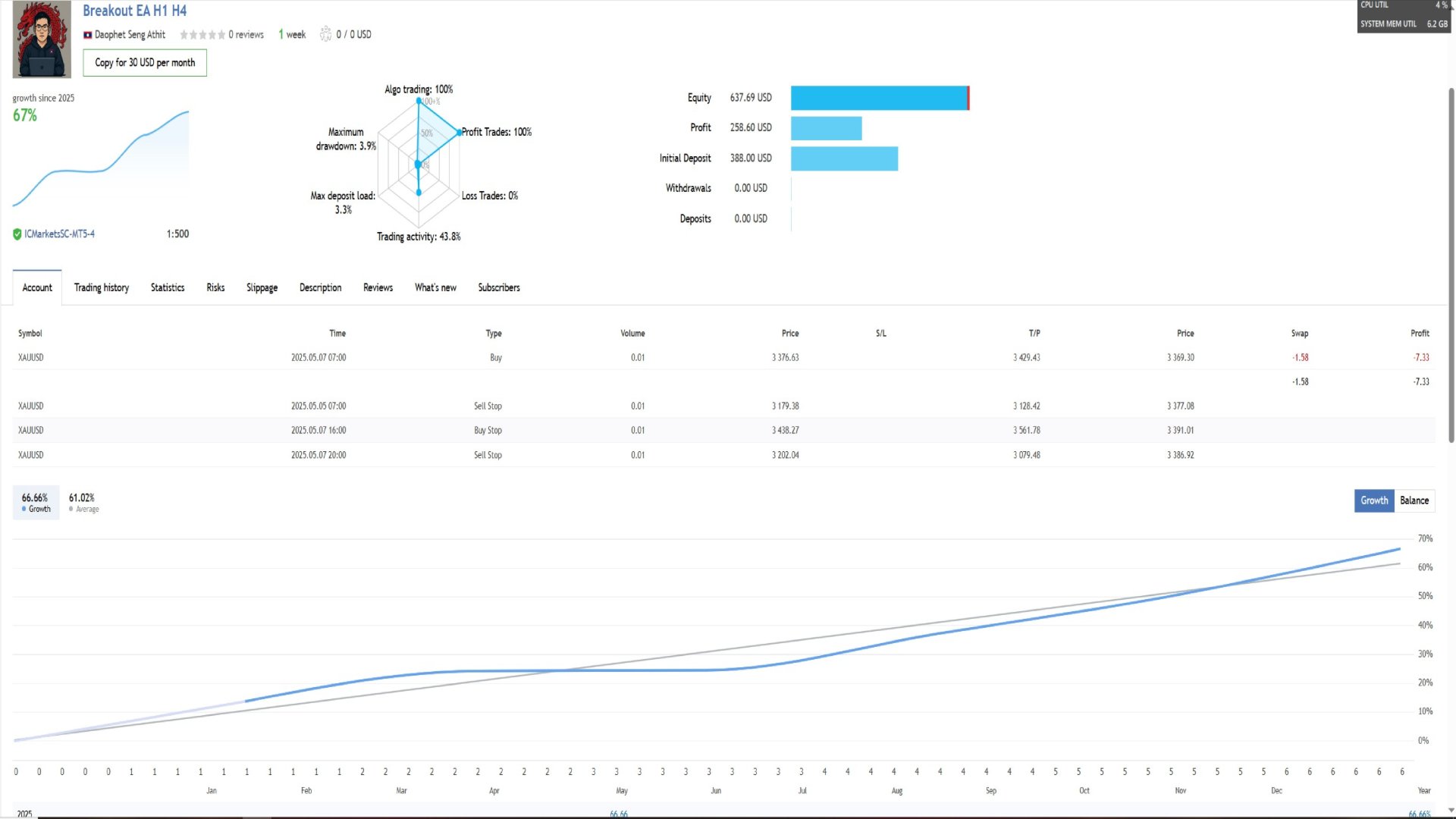This screenshot has width=1456, height=819.
Task: Open the Breakout EA H1 H4 title link
Action: click(134, 11)
